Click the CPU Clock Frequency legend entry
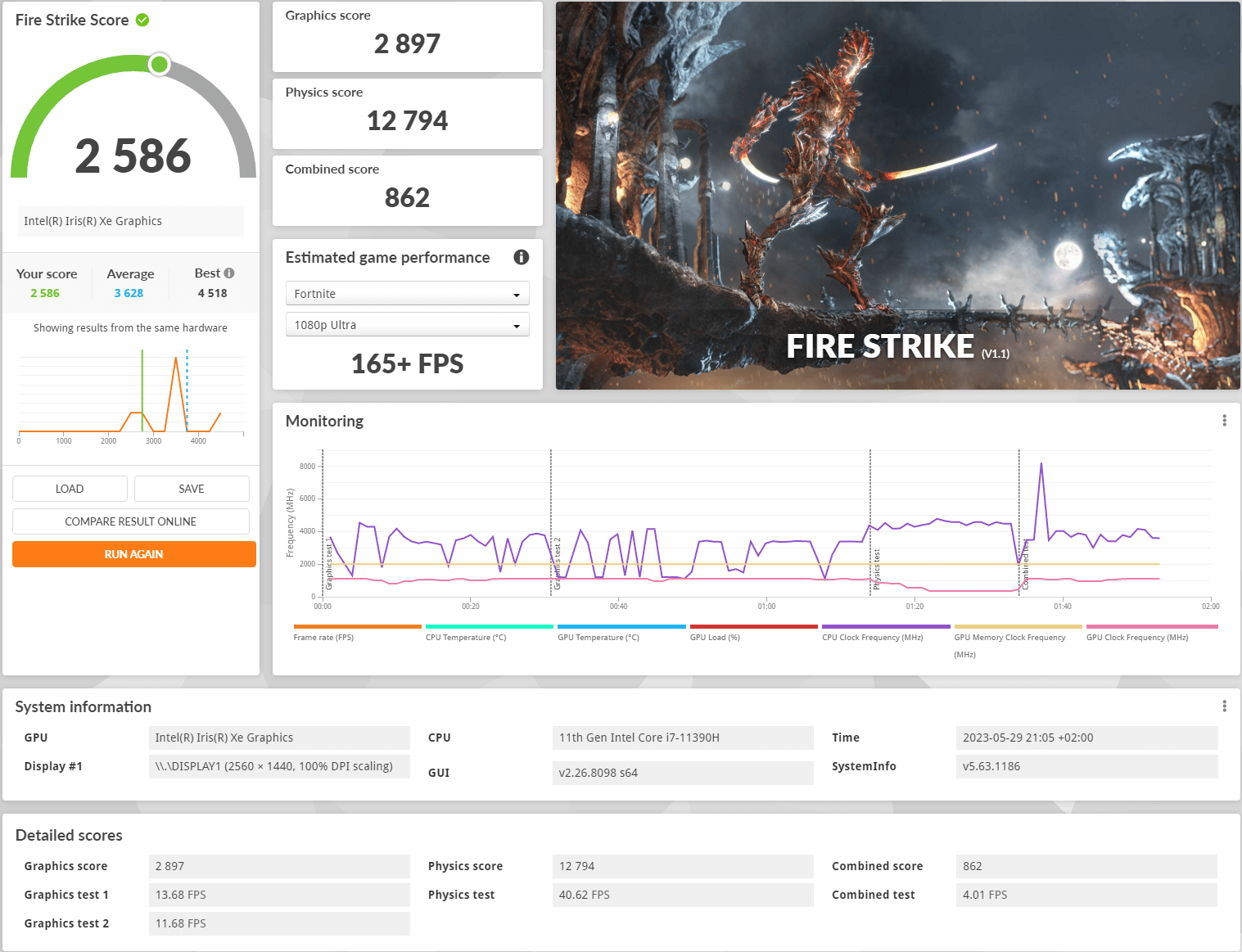 coord(873,637)
